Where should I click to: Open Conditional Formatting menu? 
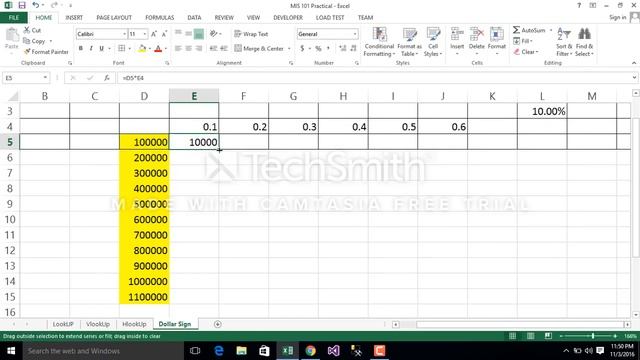(x=379, y=42)
